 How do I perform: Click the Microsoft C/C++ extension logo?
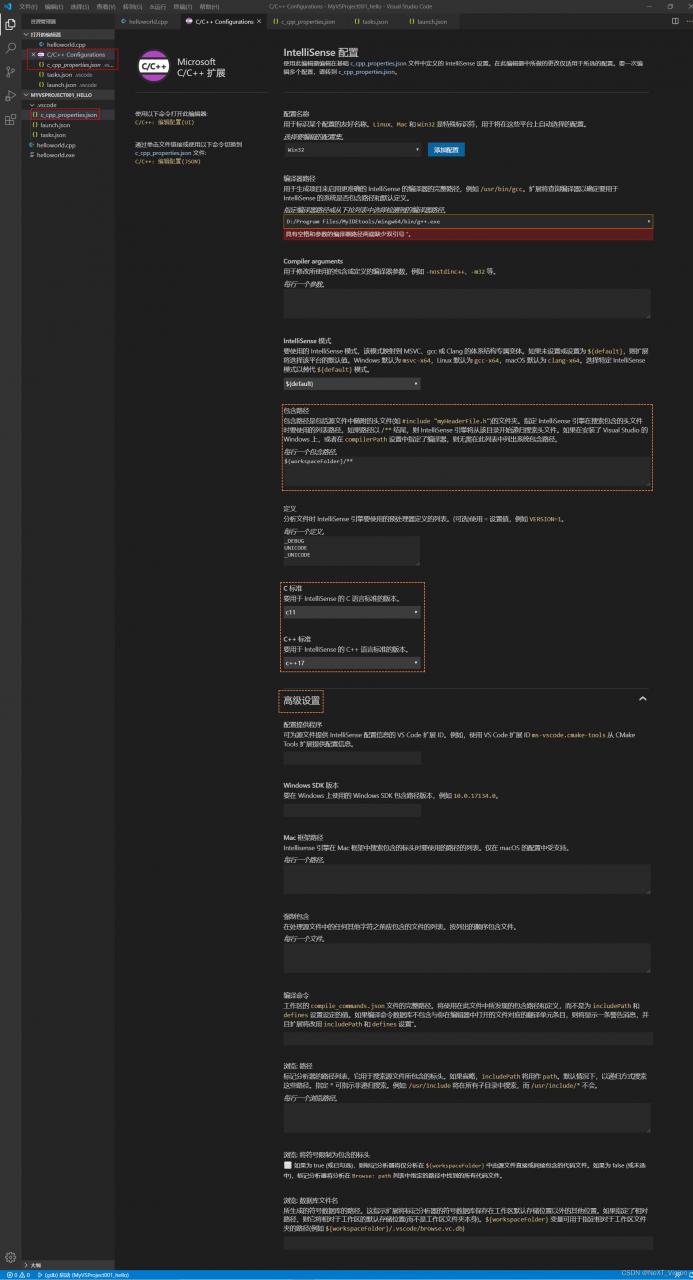(x=155, y=66)
